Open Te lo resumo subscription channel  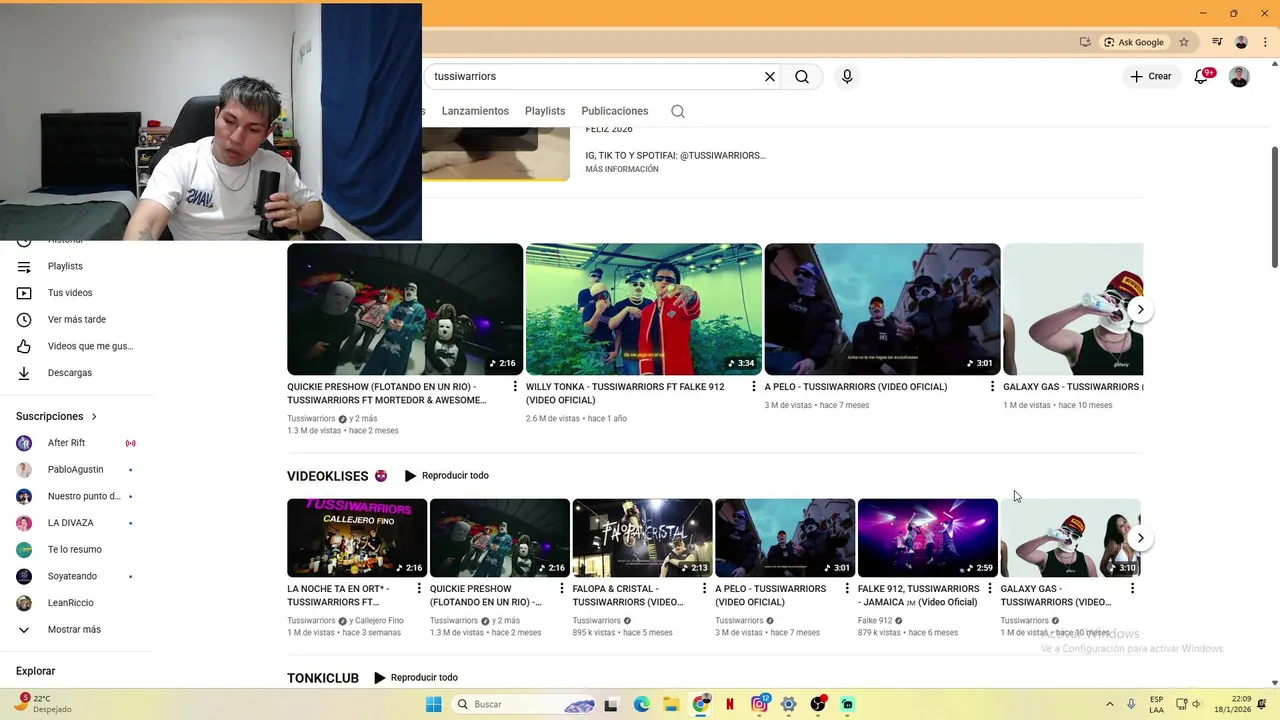77,549
